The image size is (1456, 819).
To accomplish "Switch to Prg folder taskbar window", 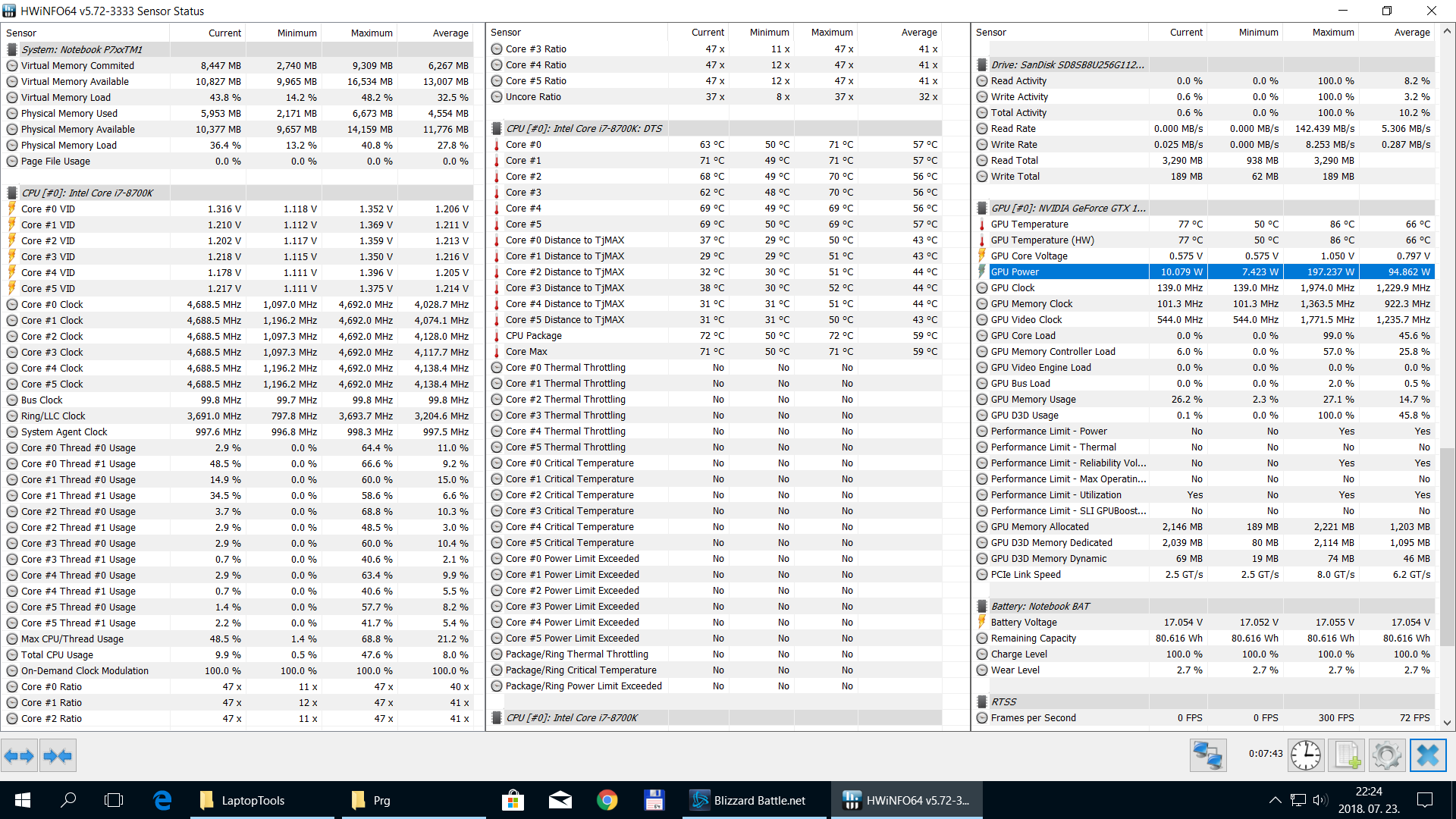I will coord(414,800).
